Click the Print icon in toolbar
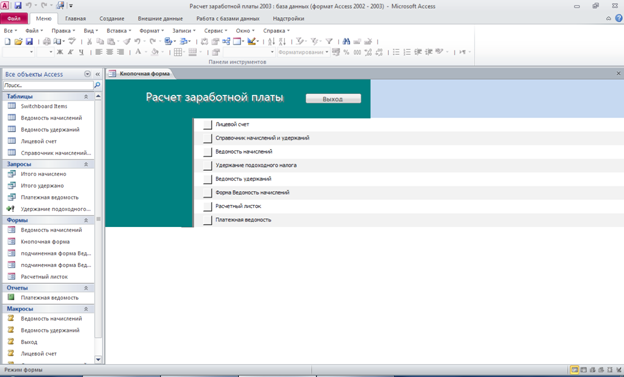 pyautogui.click(x=47, y=41)
